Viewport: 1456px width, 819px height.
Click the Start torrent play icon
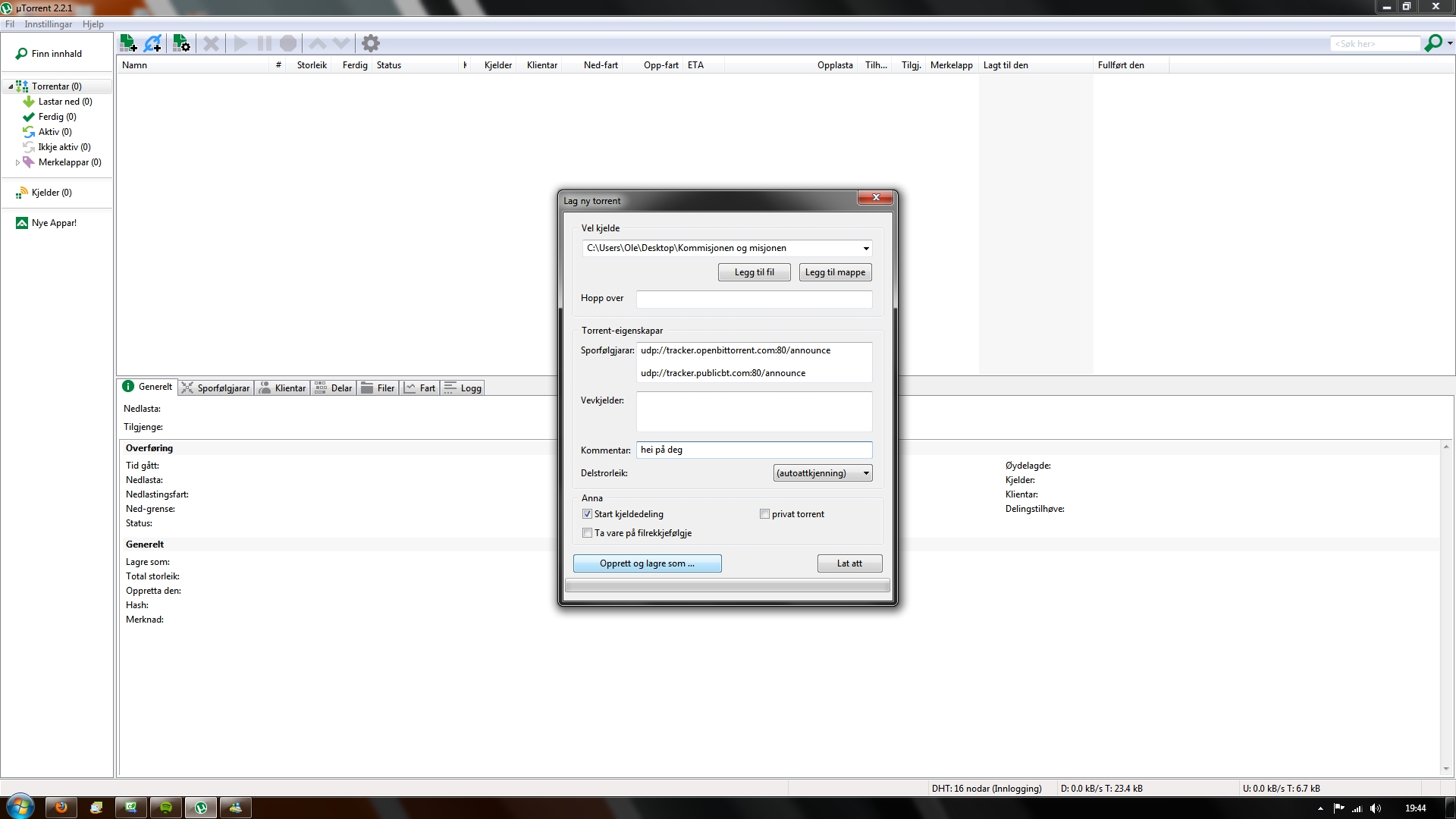click(240, 43)
